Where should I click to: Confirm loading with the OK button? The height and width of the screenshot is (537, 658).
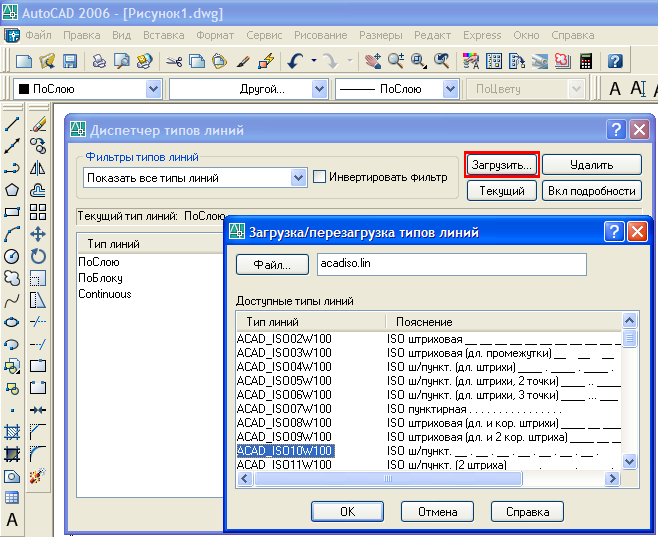click(x=347, y=511)
